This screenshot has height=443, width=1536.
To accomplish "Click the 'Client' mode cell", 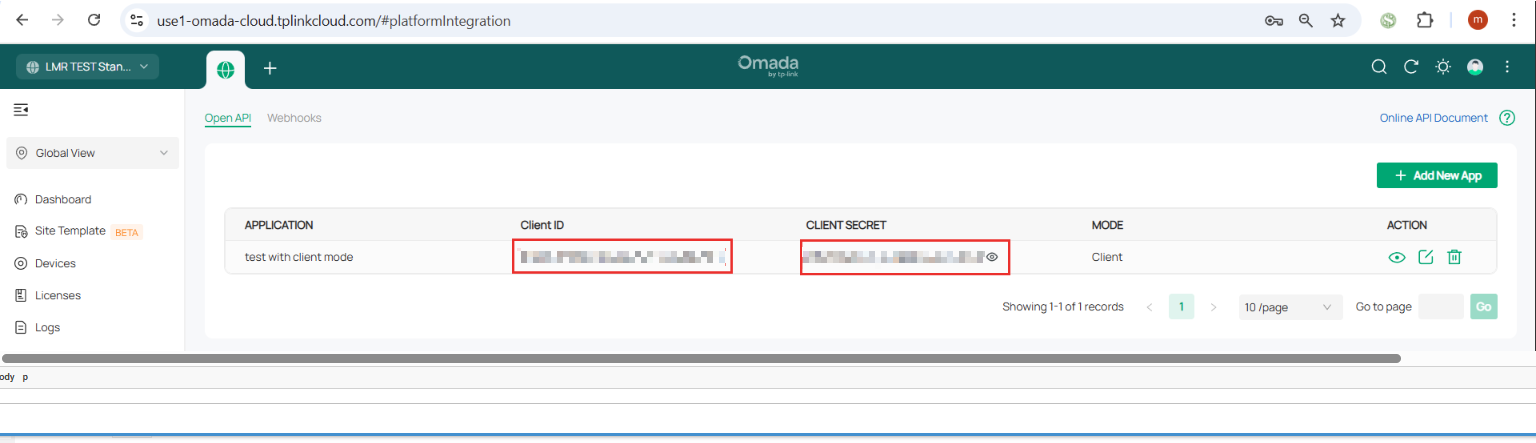I will (x=1107, y=257).
